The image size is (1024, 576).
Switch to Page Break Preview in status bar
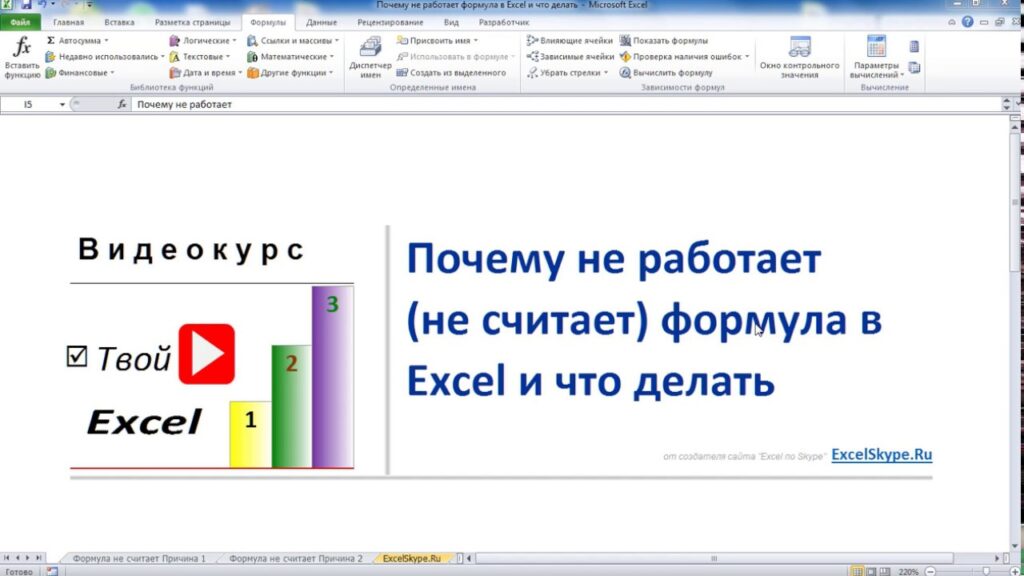point(885,571)
